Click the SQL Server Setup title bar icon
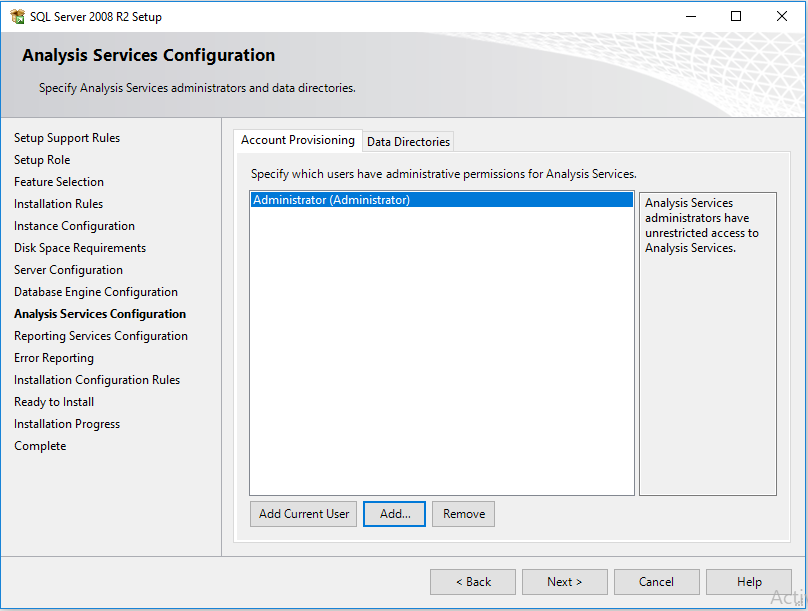This screenshot has width=808, height=611. pyautogui.click(x=18, y=16)
